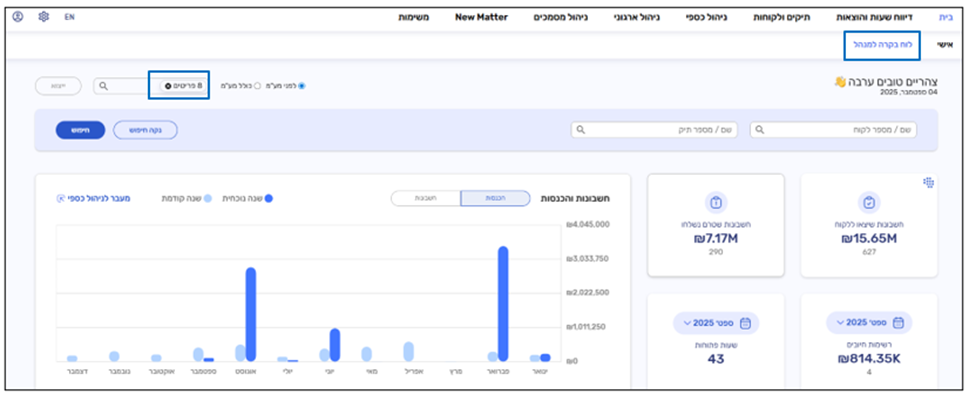The height and width of the screenshot is (401, 969).
Task: Select the לפני מע"מ radio option
Action: point(302,86)
